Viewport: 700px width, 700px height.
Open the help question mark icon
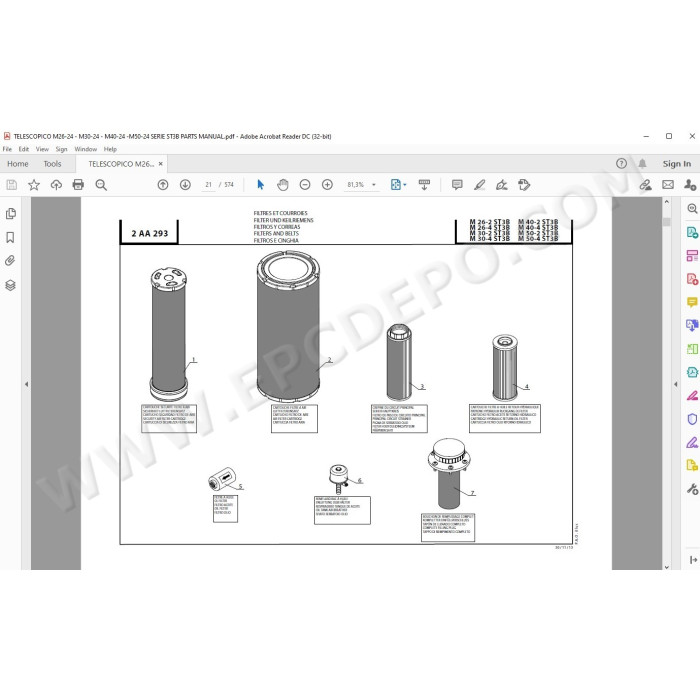point(621,164)
